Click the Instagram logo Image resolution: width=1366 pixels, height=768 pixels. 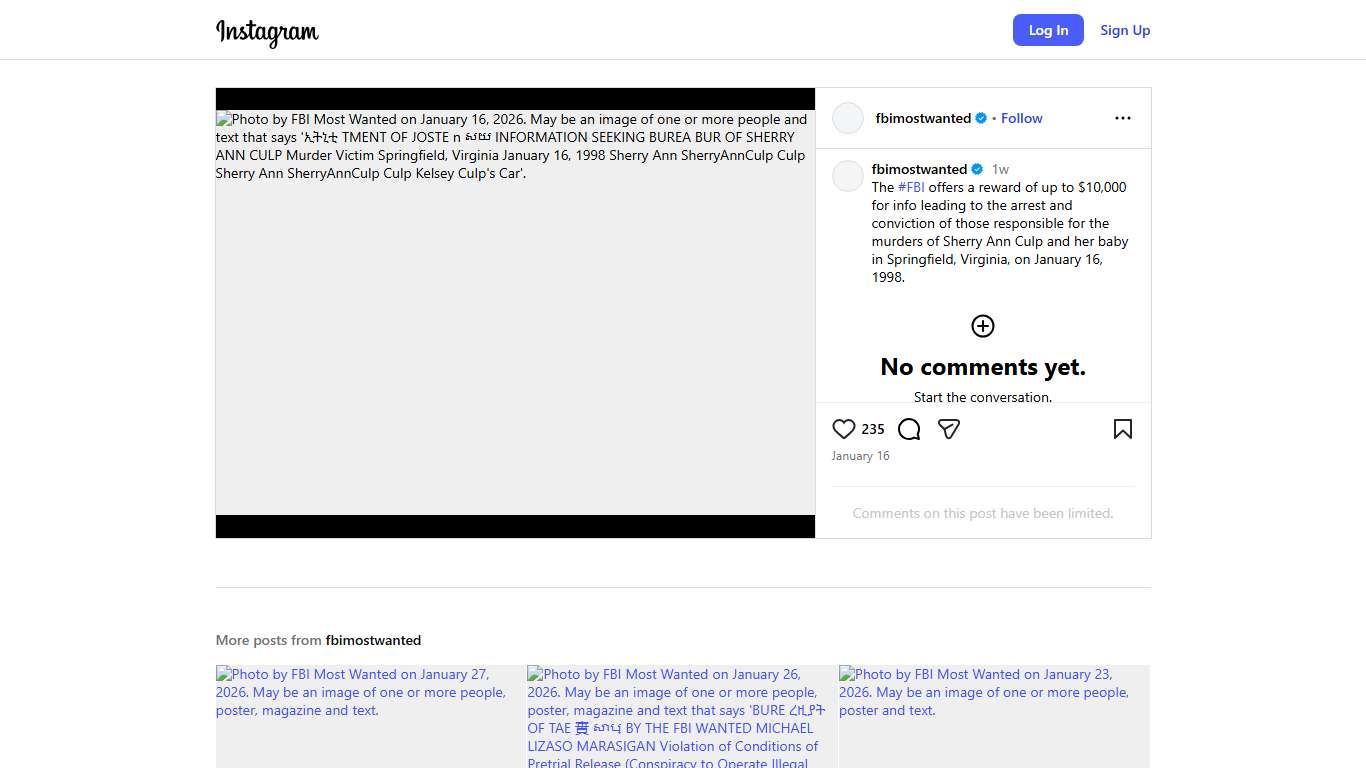(x=267, y=32)
